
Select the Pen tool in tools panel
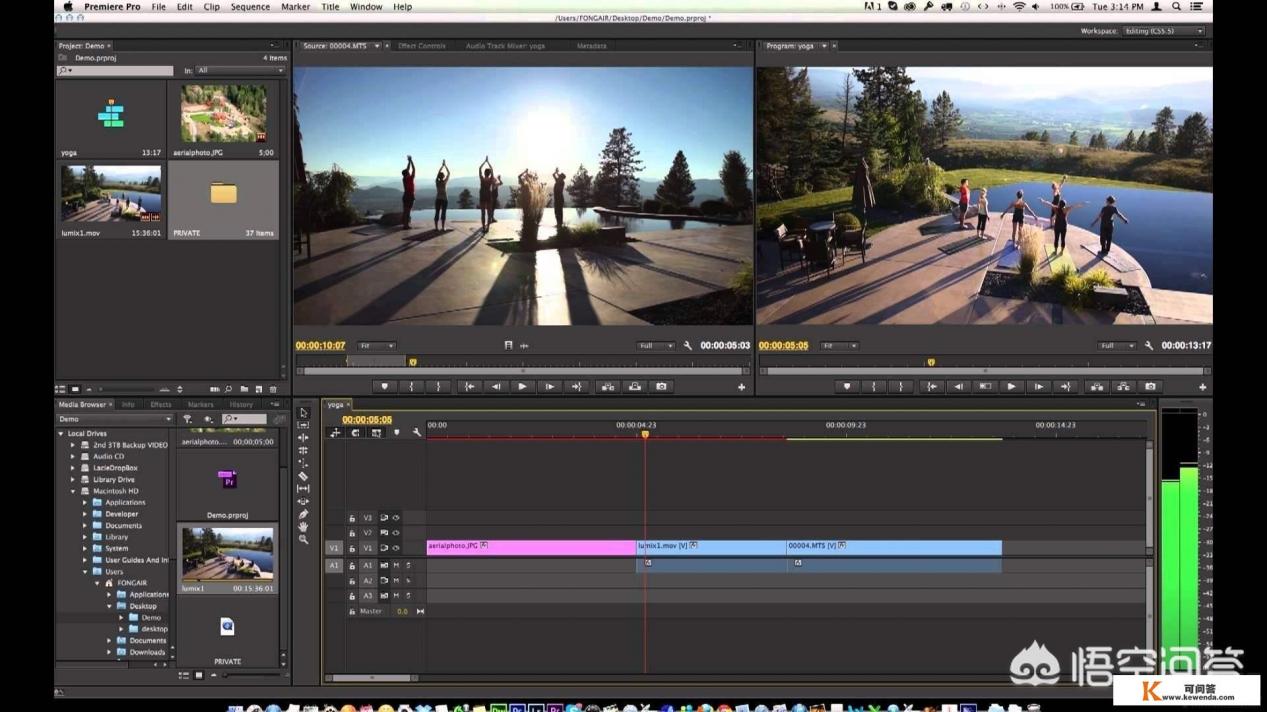(303, 514)
